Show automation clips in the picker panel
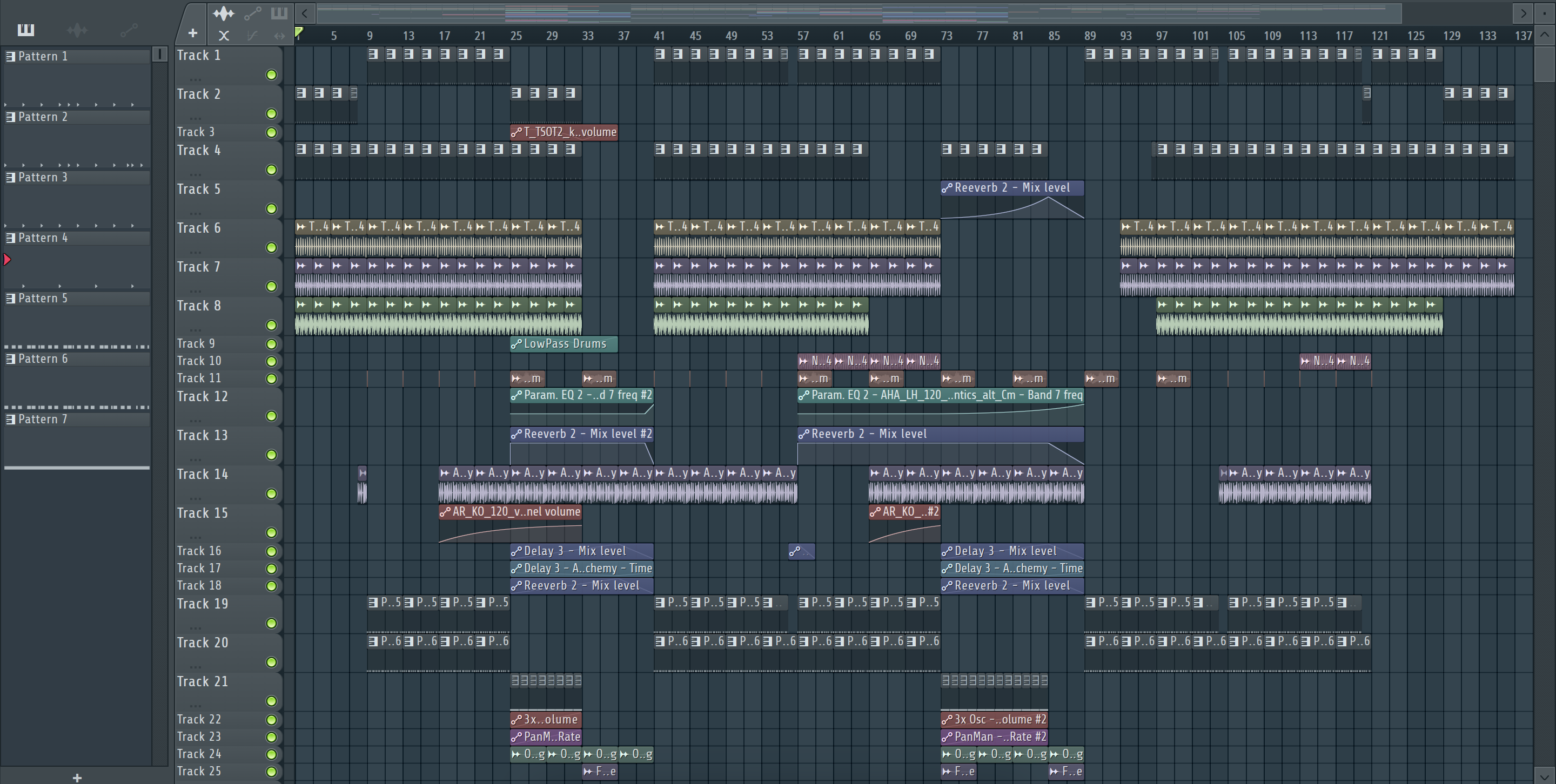 (x=129, y=30)
